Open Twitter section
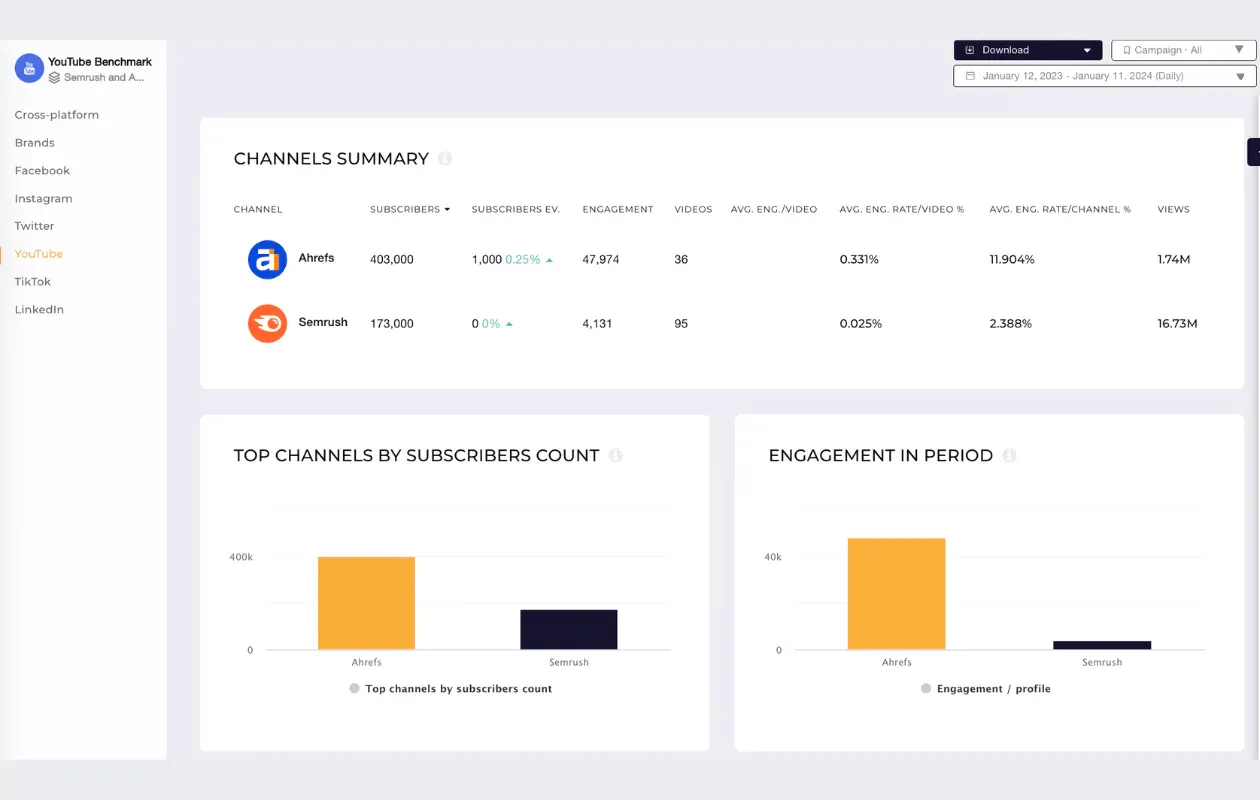The height and width of the screenshot is (800, 1260). (35, 226)
